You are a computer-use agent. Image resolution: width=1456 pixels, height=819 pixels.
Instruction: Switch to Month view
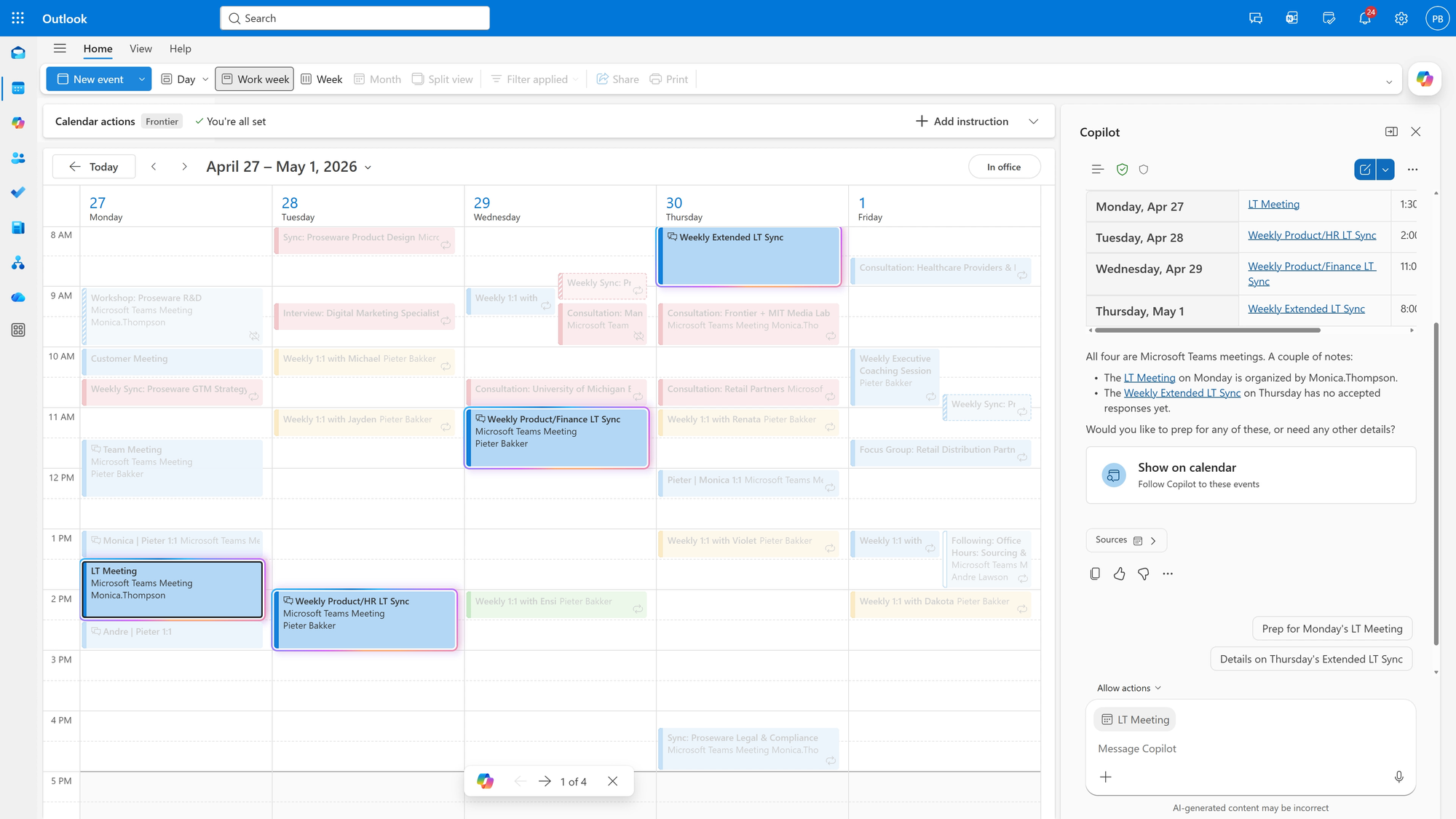377,79
